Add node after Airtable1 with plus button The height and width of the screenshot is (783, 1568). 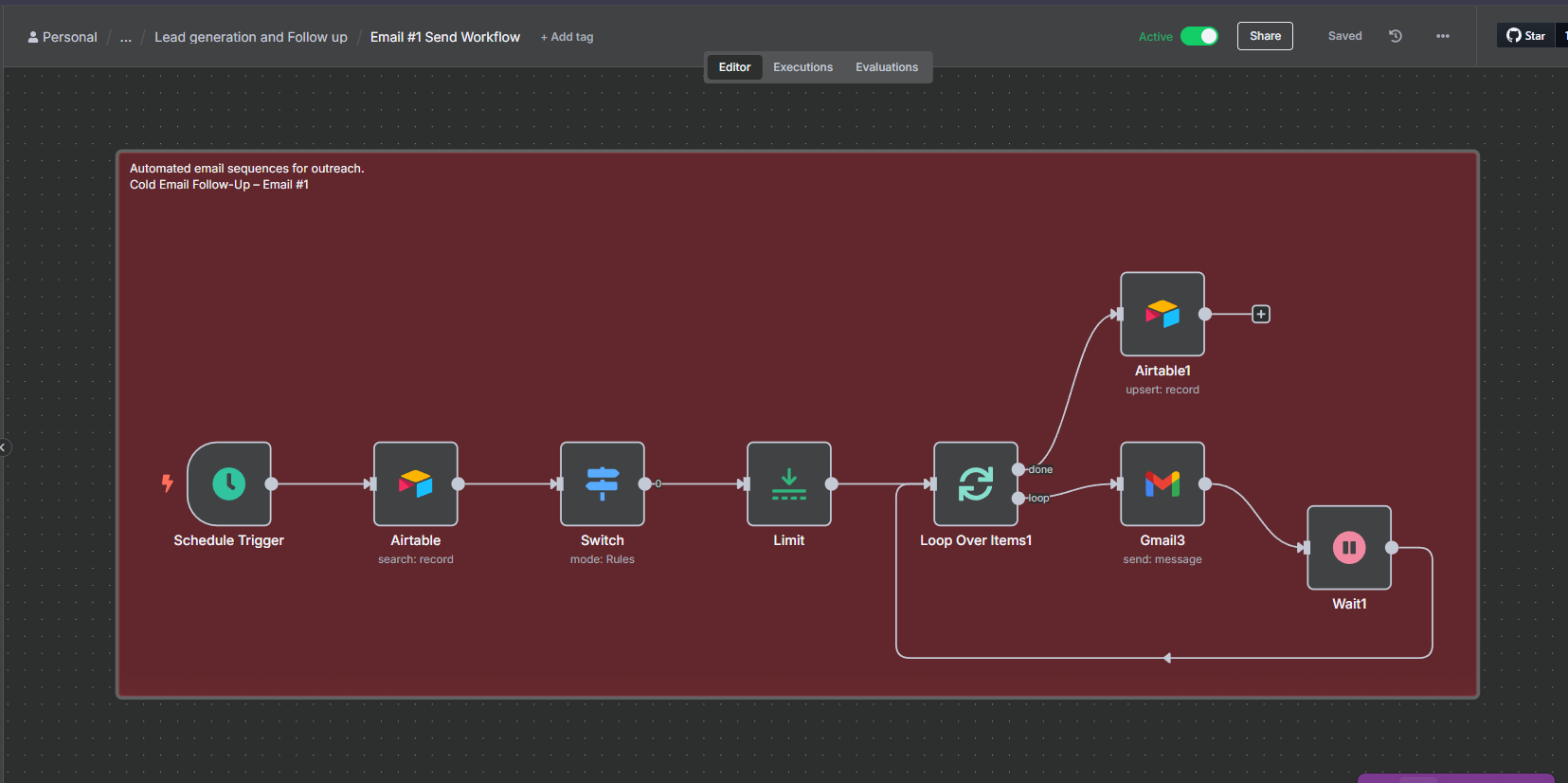point(1261,314)
